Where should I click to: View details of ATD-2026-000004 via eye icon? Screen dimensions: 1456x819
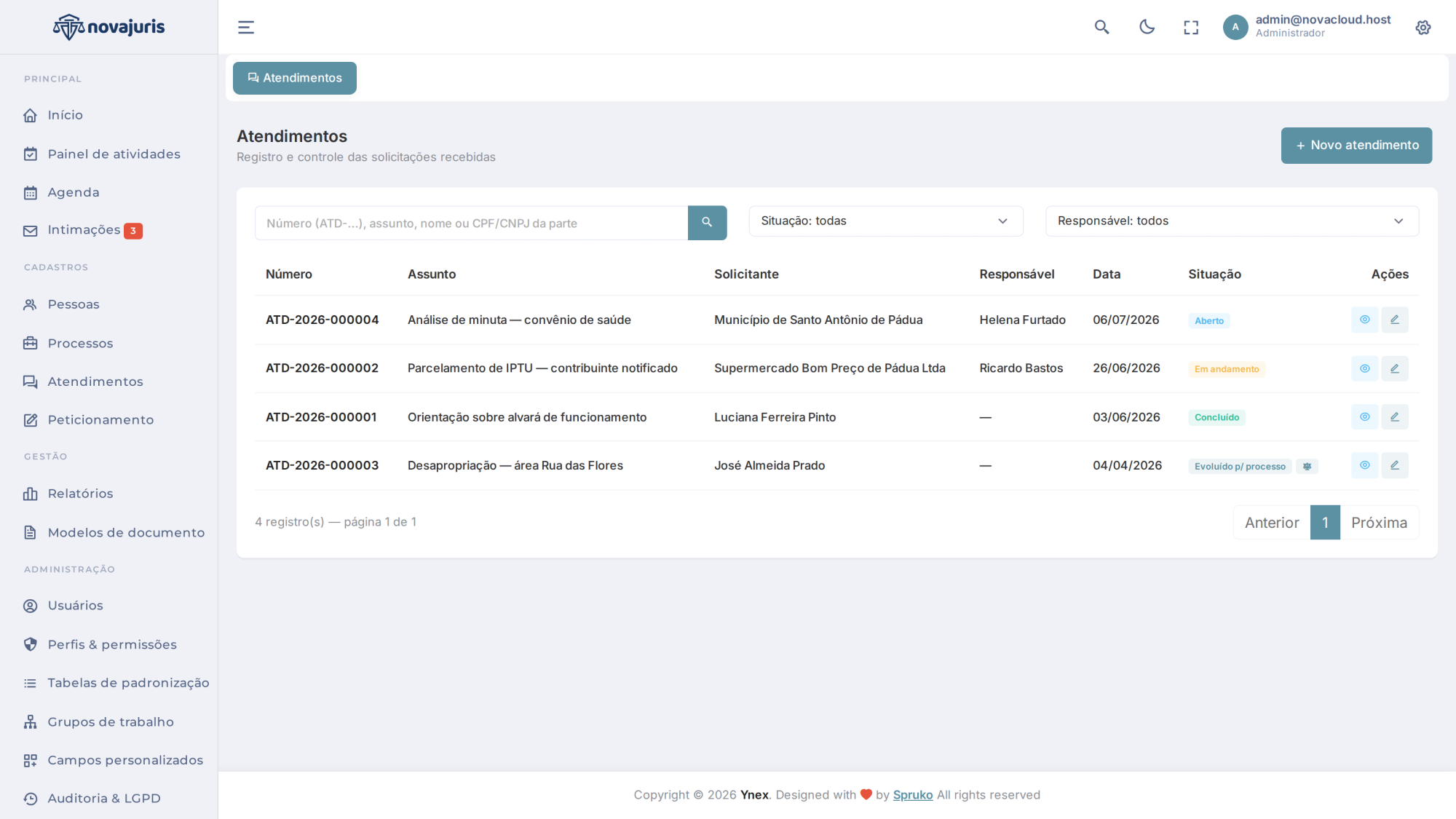1365,320
